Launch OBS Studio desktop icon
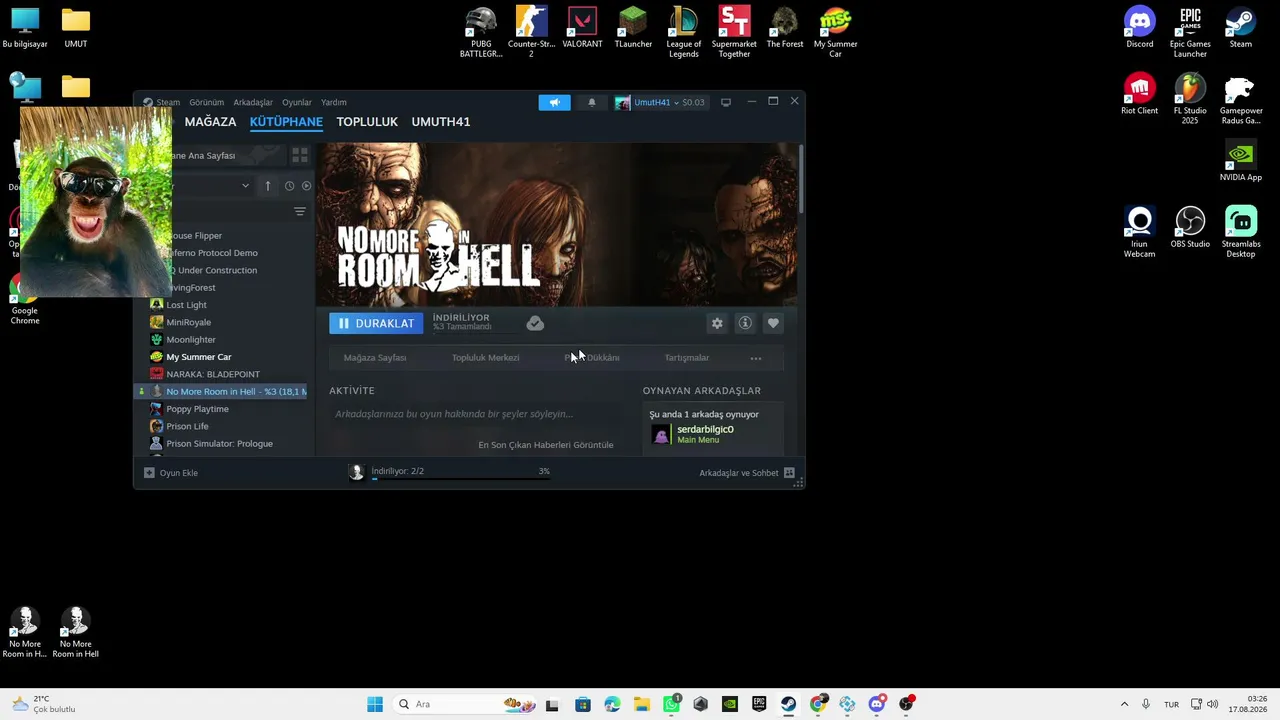 [1190, 227]
